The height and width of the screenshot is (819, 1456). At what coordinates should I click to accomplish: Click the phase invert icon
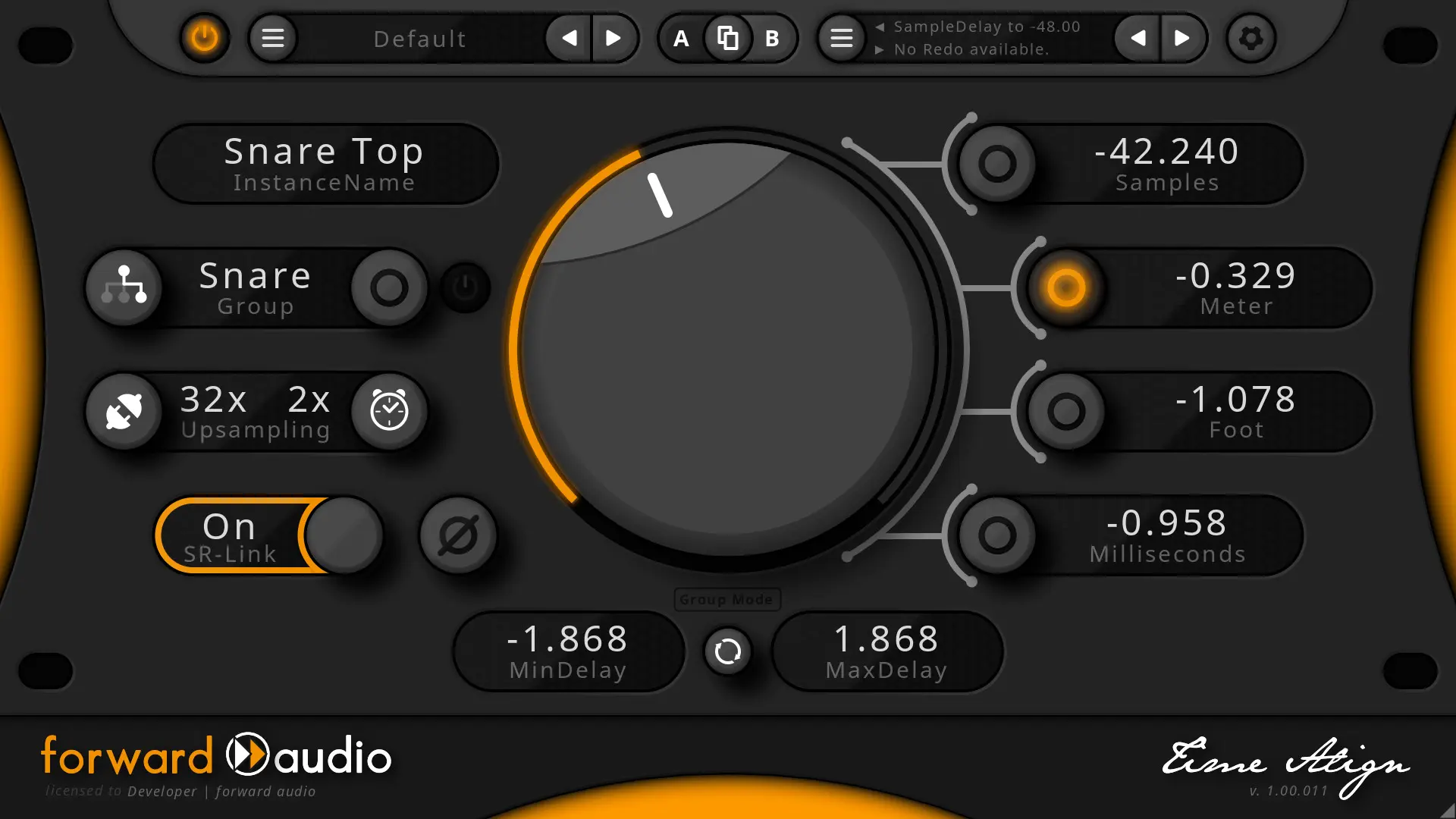pyautogui.click(x=458, y=535)
